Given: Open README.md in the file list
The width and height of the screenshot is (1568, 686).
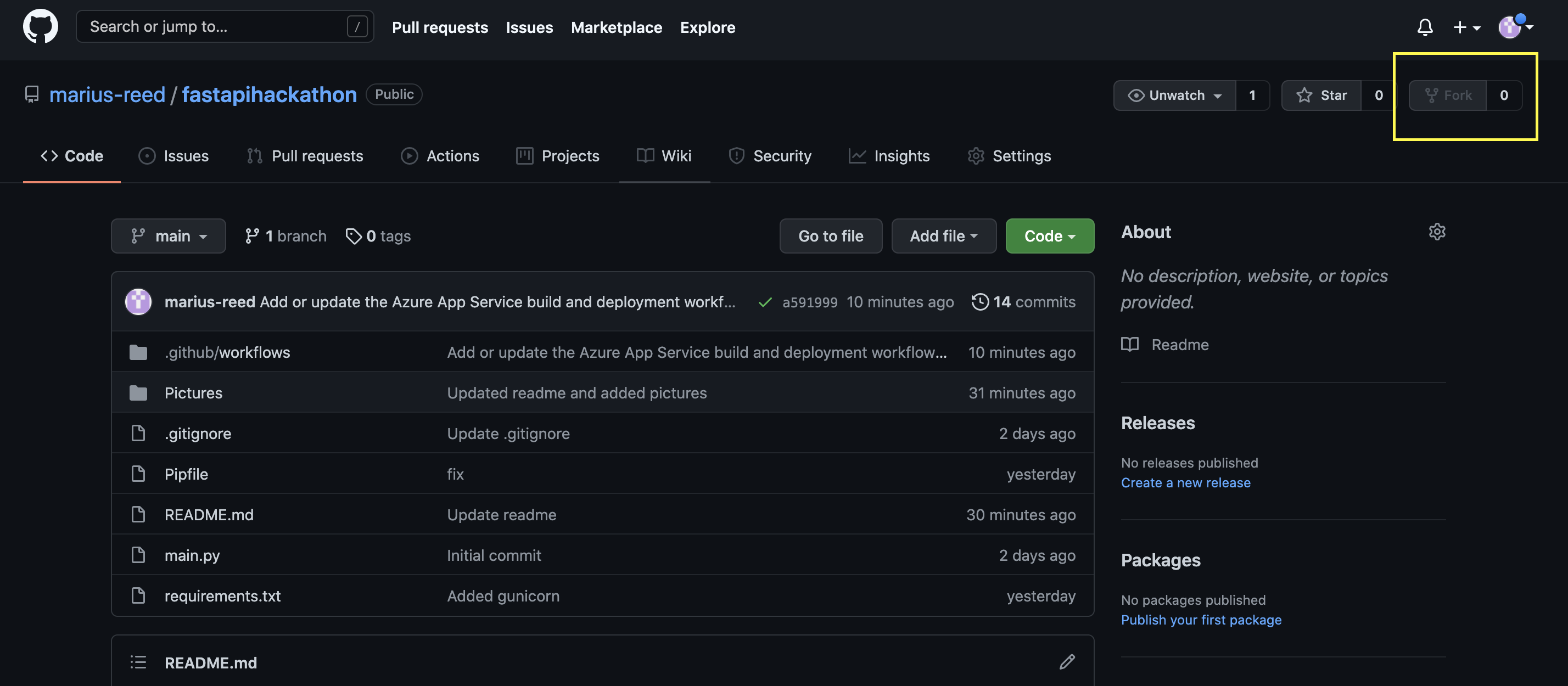Looking at the screenshot, I should click(209, 515).
